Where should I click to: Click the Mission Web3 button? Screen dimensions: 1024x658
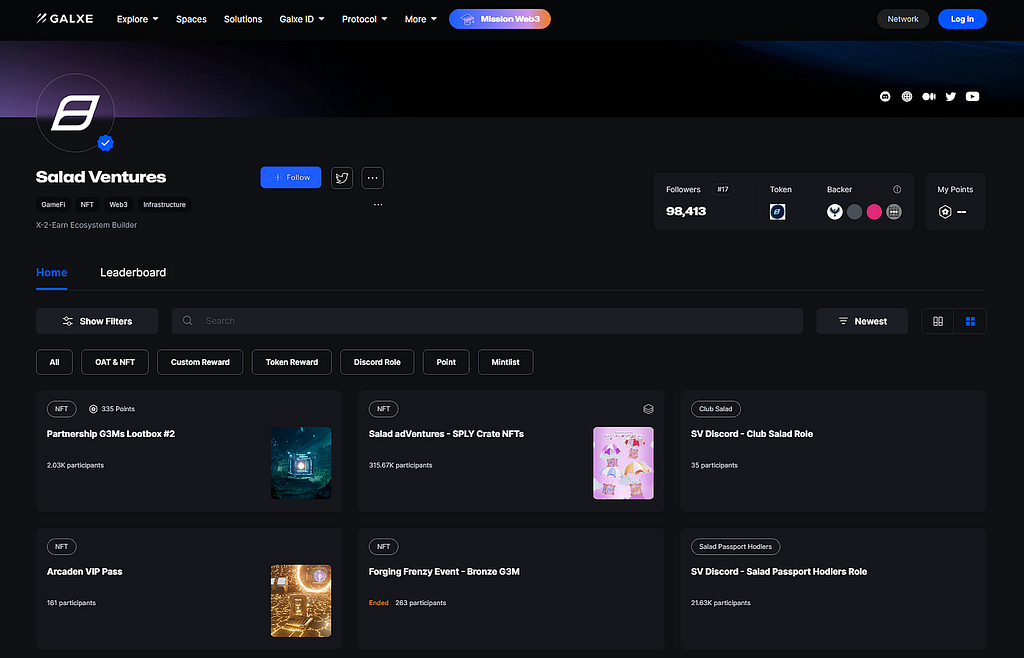[500, 19]
